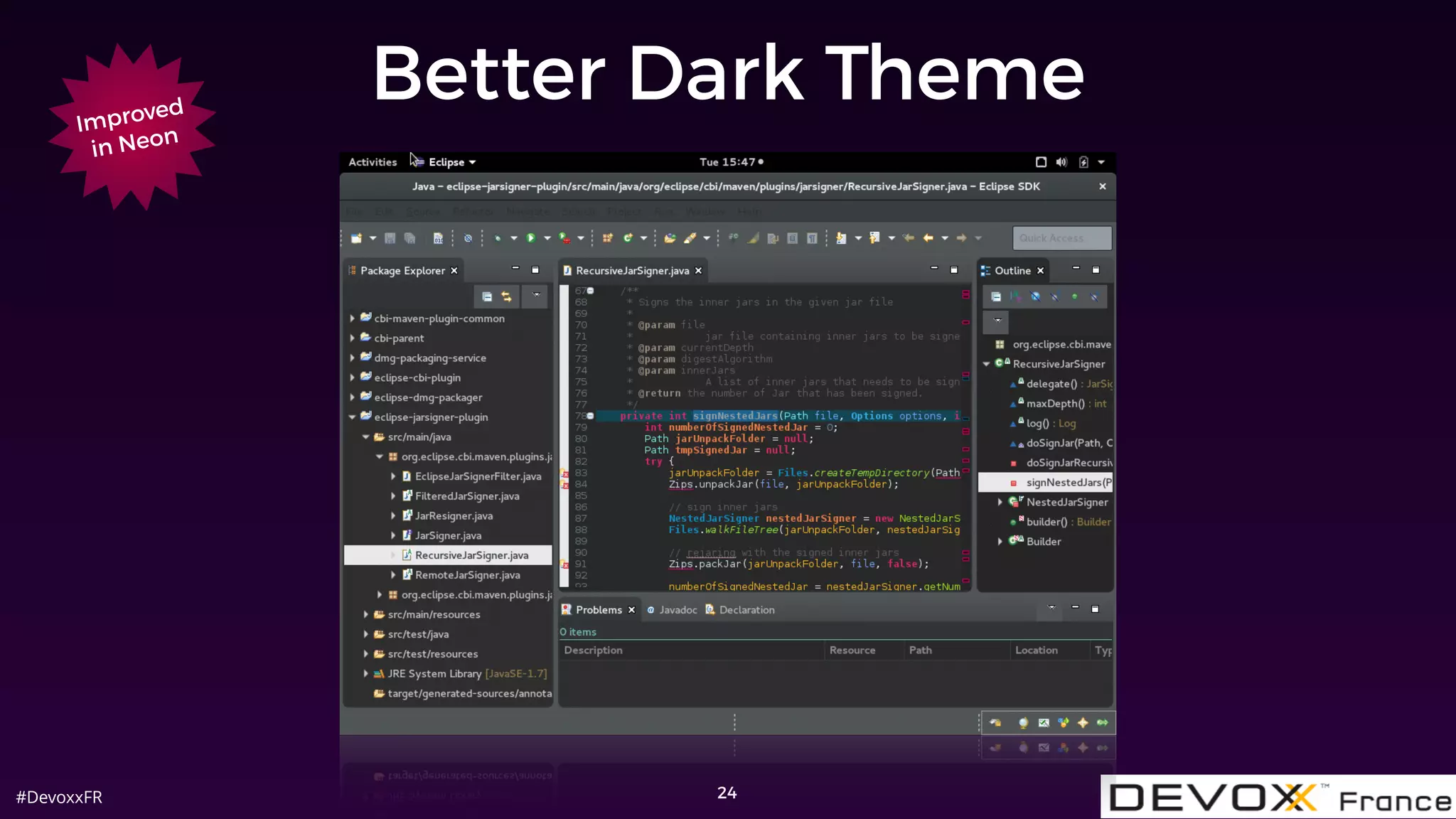
Task: Toggle Hide Non-Public Members in Outline
Action: [x=1074, y=296]
